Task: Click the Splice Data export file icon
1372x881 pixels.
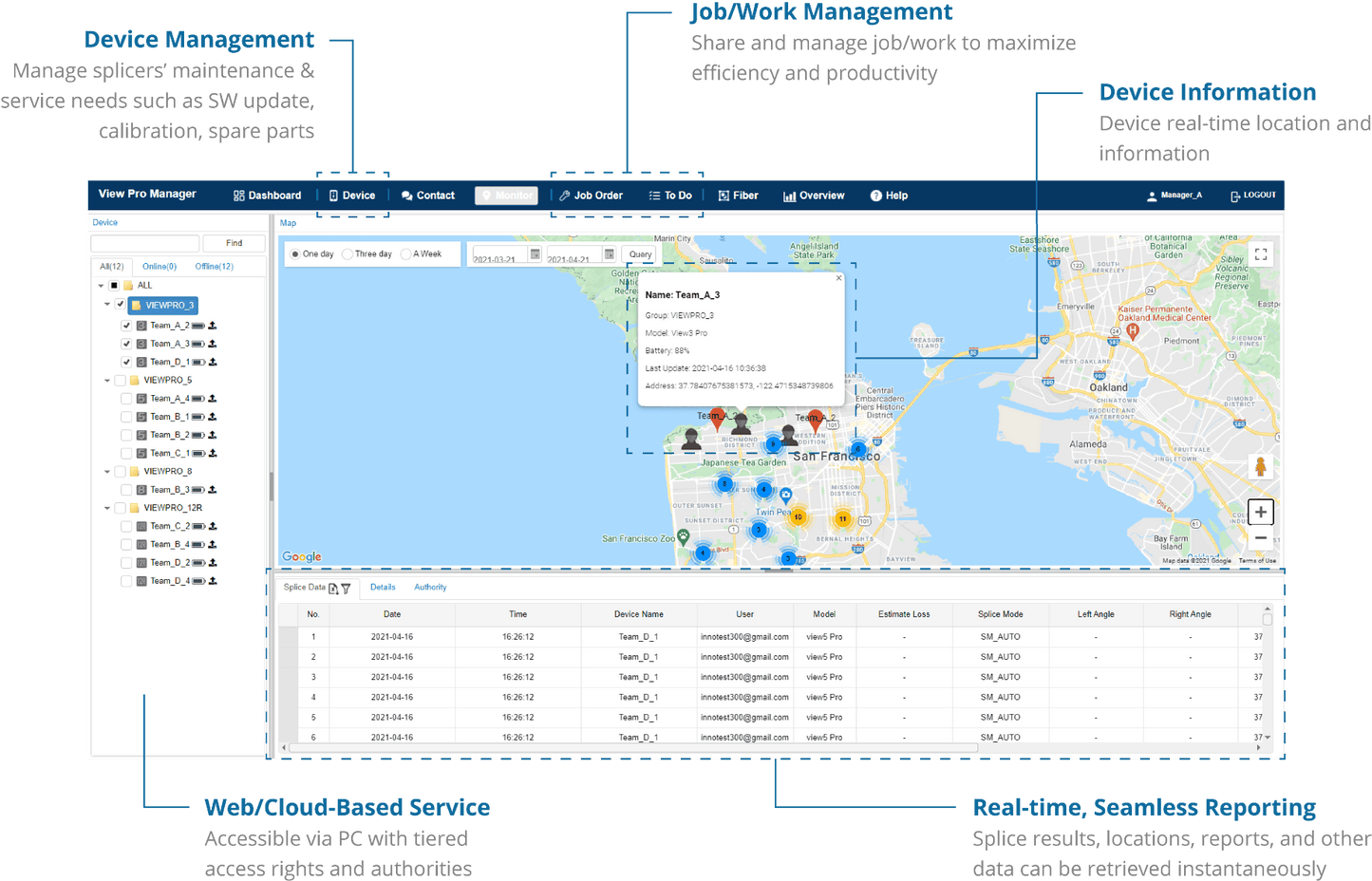Action: [333, 589]
